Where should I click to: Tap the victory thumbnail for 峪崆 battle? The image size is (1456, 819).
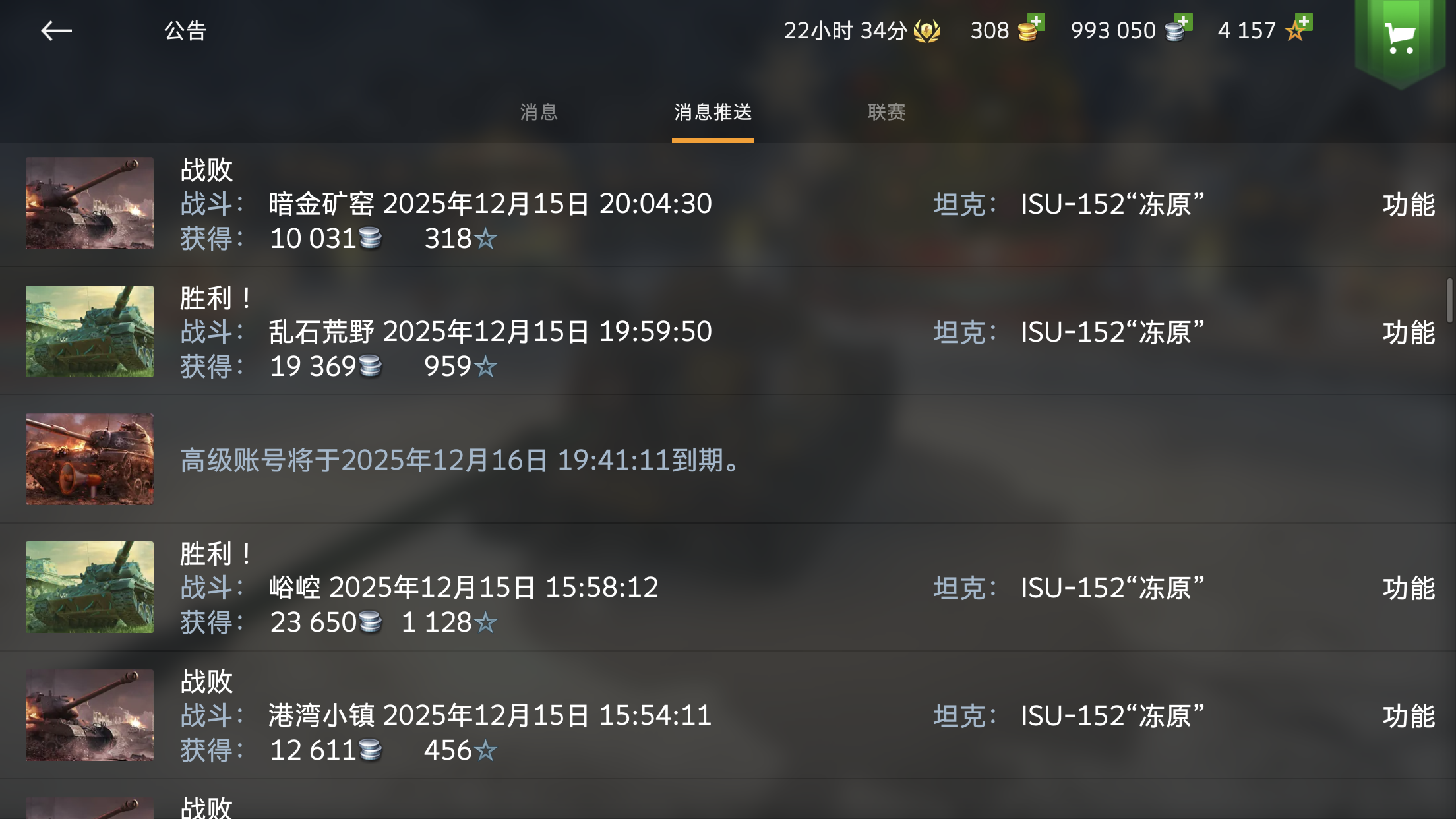tap(90, 587)
